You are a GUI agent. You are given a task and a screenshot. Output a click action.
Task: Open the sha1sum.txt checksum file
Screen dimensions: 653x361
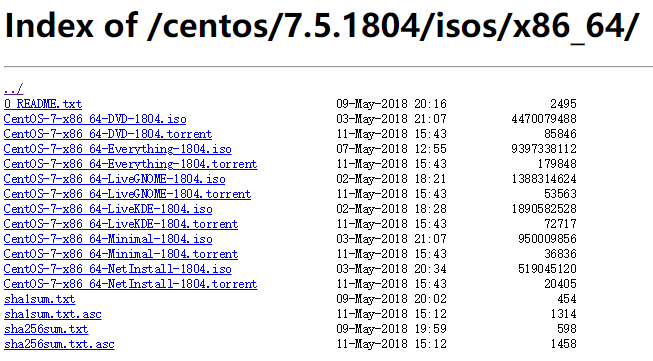click(x=40, y=299)
